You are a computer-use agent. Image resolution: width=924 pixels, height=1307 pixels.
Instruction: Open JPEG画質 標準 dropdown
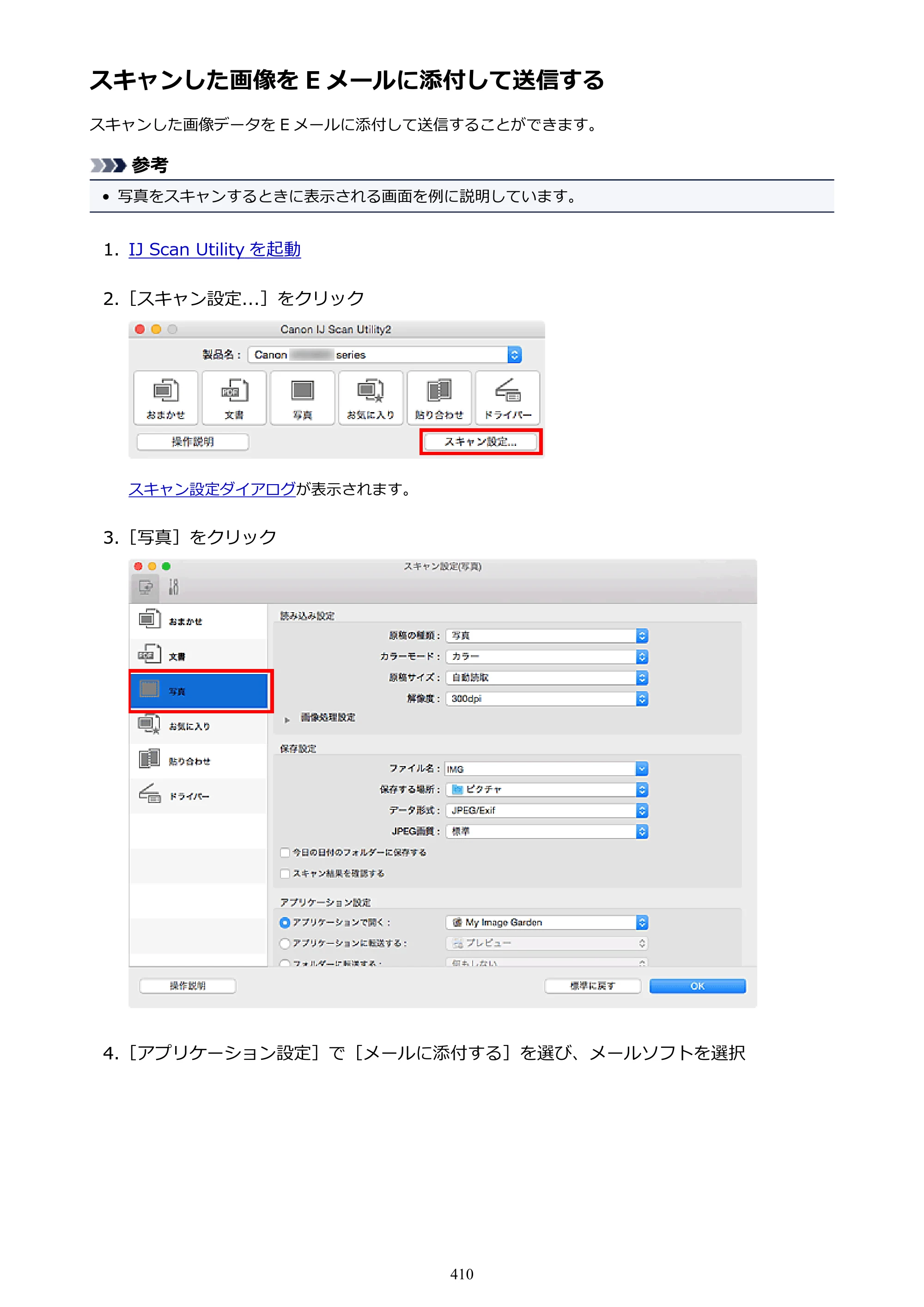[x=547, y=832]
